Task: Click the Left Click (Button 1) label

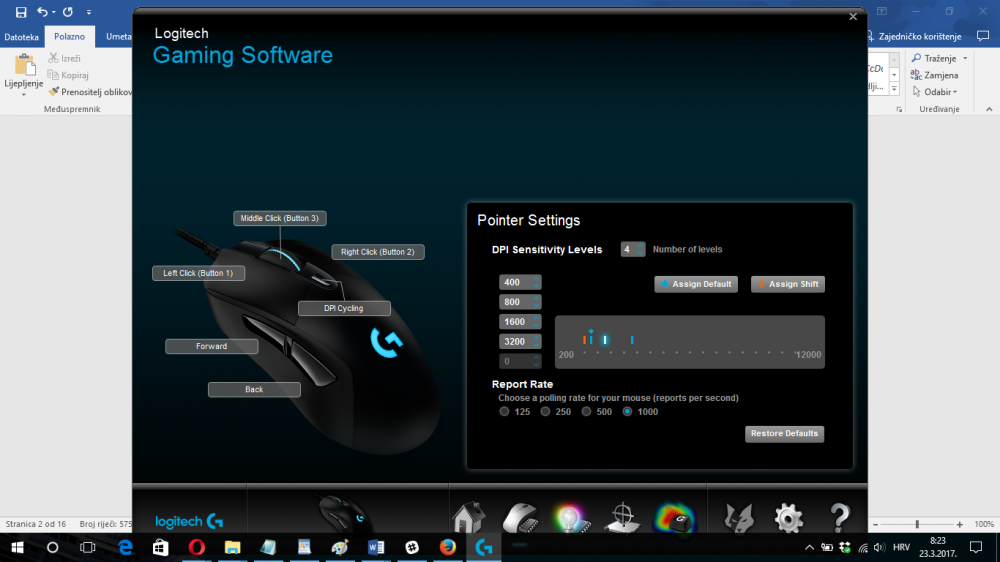Action: tap(198, 273)
